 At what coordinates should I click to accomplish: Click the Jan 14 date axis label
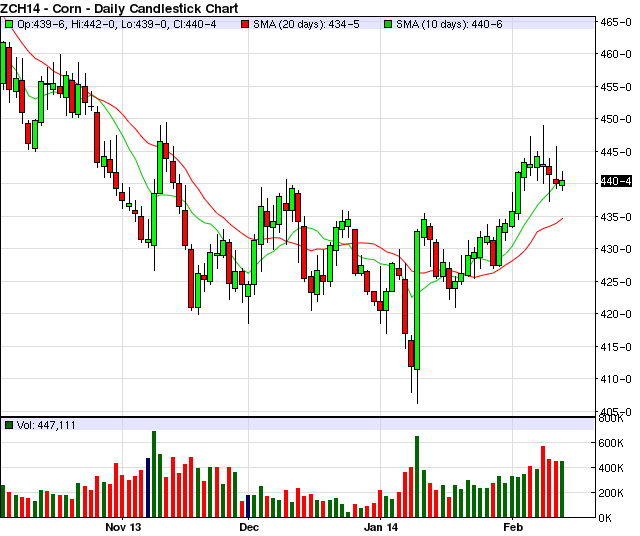pyautogui.click(x=380, y=527)
